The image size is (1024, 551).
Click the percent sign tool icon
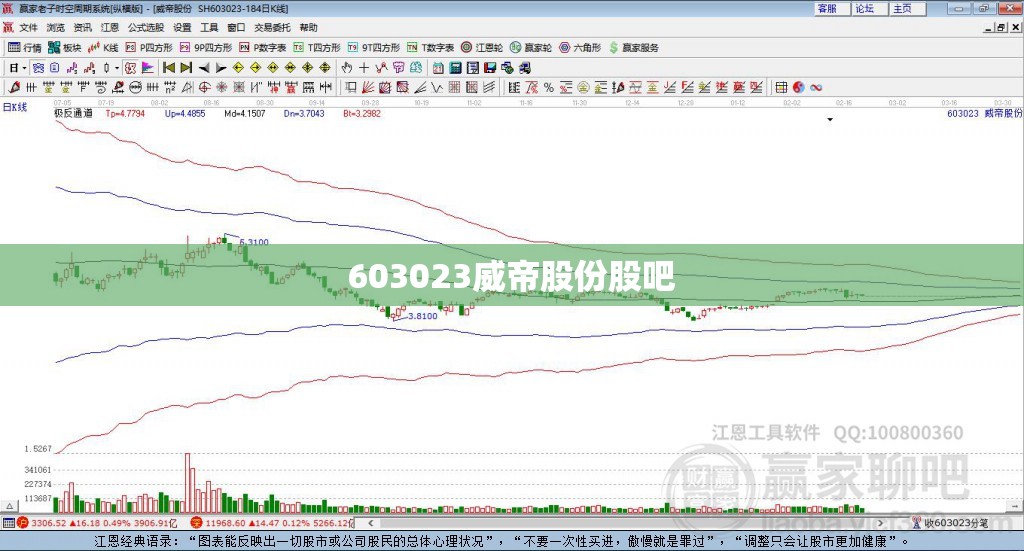[x=549, y=87]
